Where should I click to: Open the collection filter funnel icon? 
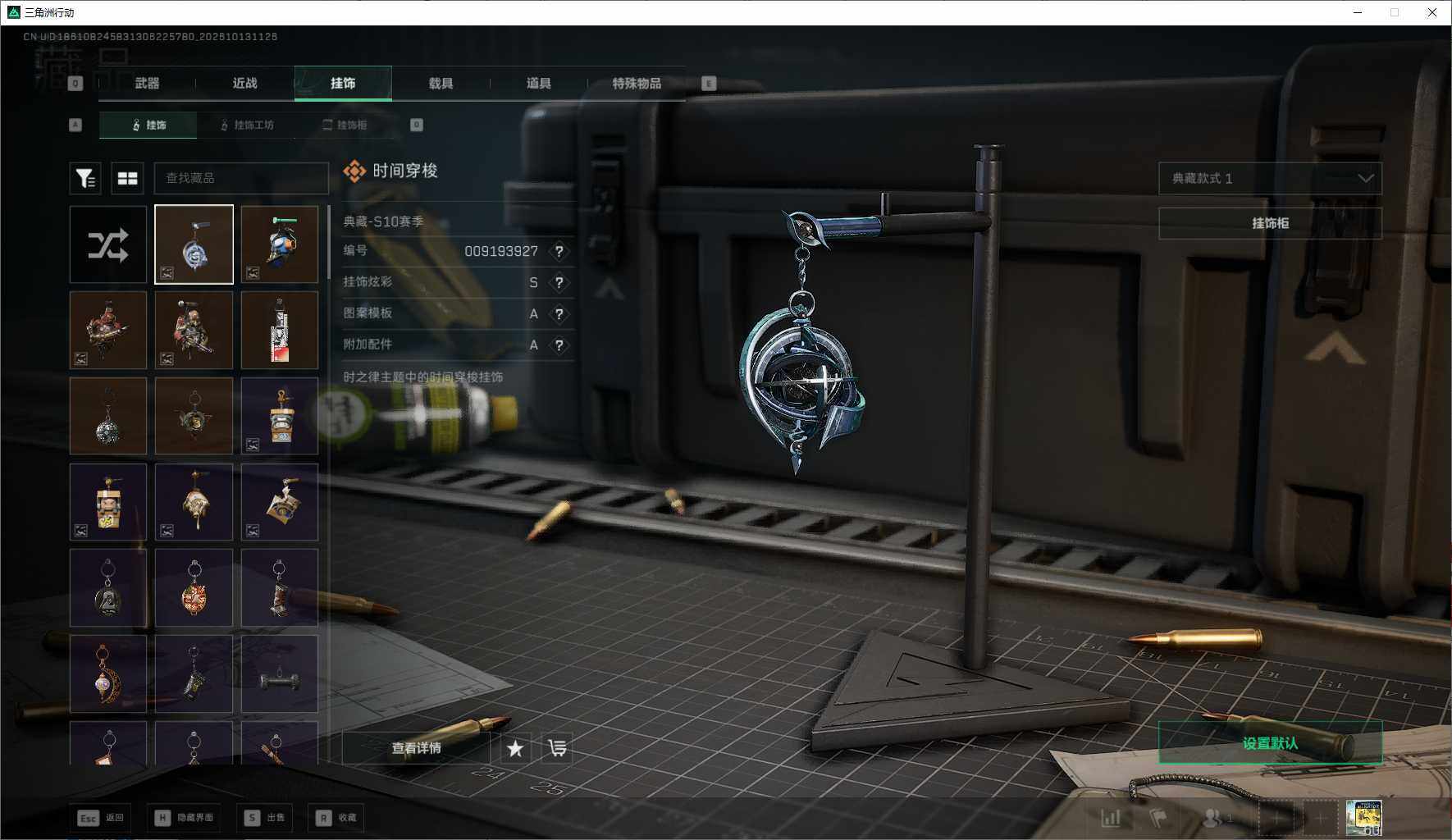point(85,178)
